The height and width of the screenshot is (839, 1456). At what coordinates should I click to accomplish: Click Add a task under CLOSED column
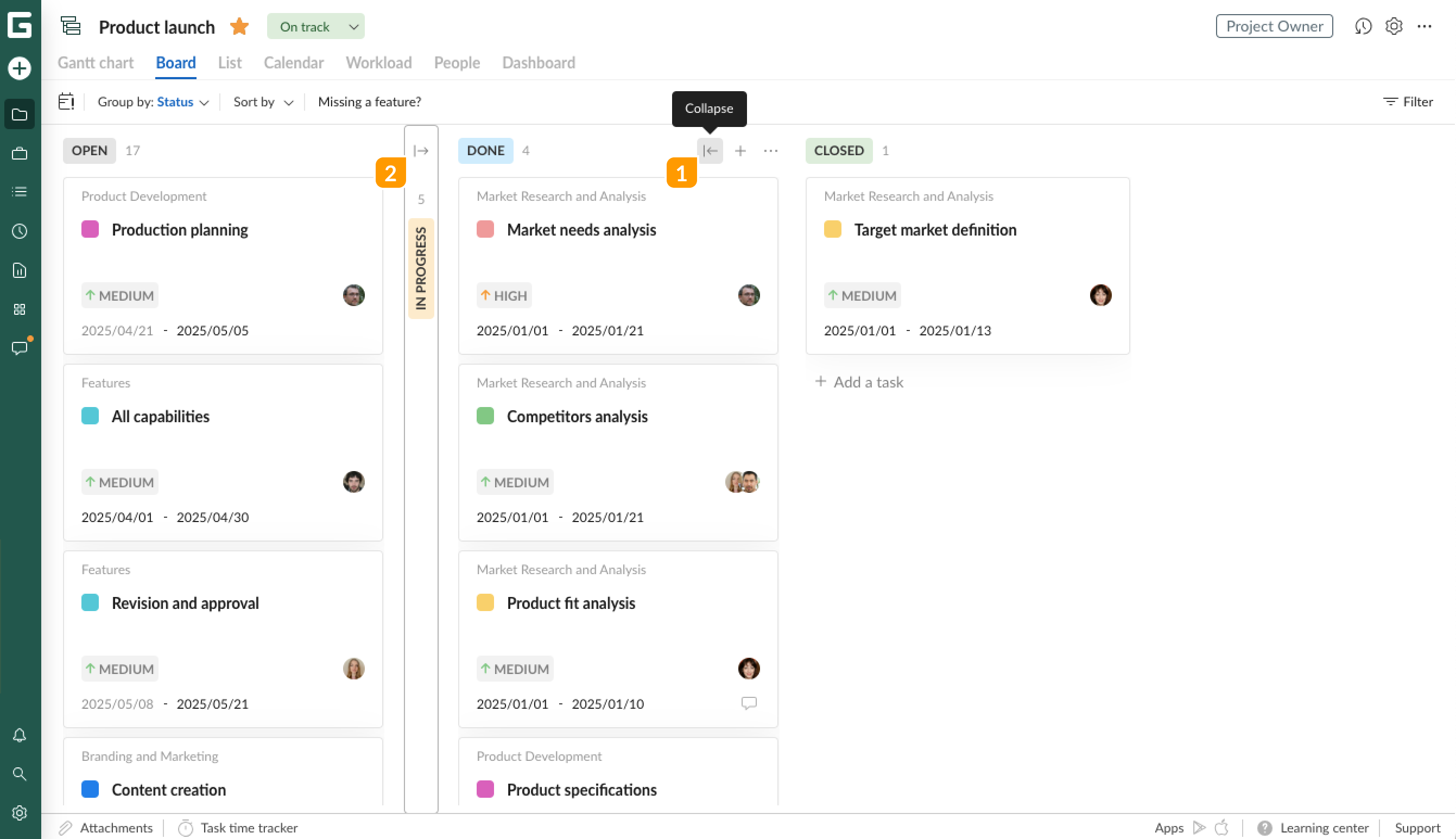coord(859,382)
